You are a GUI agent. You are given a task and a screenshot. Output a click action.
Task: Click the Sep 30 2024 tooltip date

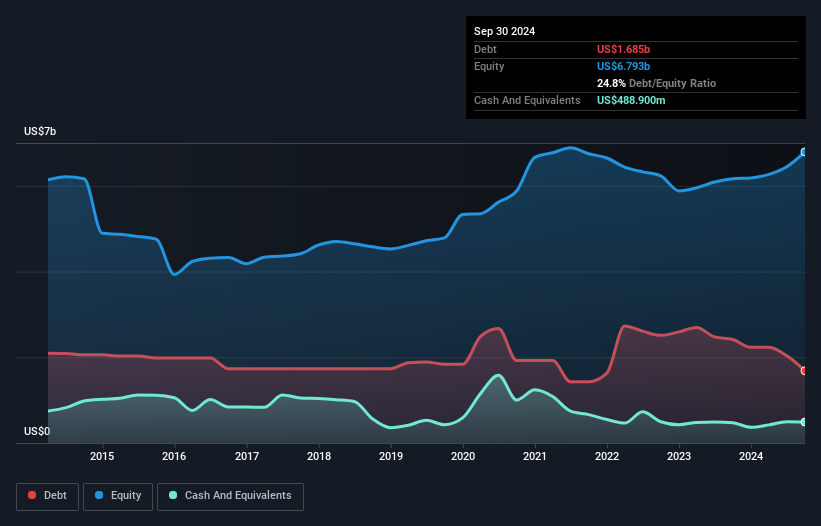tap(504, 31)
